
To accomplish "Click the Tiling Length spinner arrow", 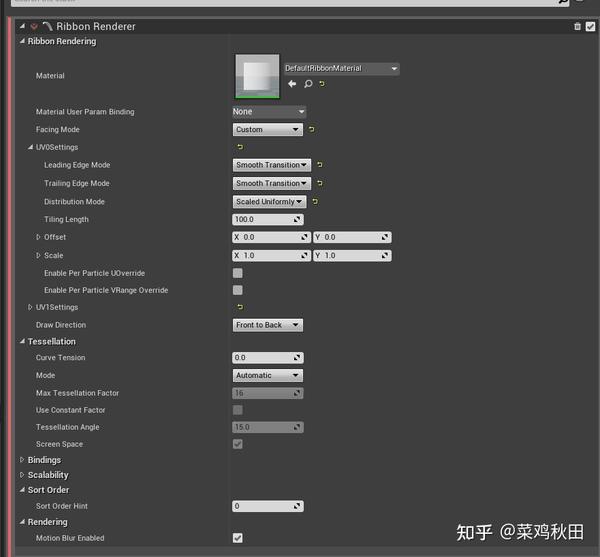I will [297, 219].
